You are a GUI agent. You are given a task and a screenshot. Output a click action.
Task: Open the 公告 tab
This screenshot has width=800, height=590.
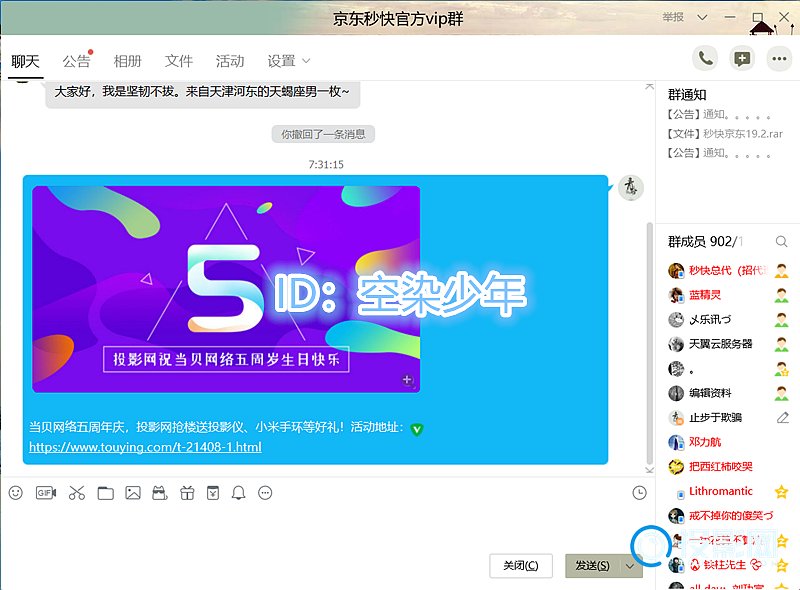point(77,61)
